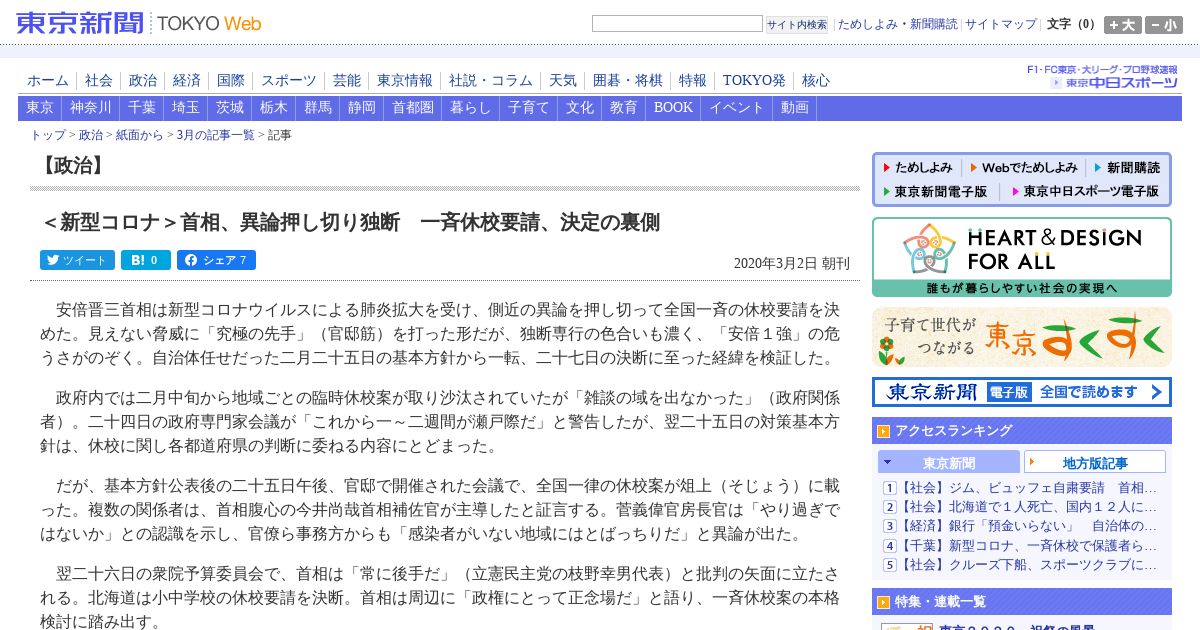The width and height of the screenshot is (1200, 630).
Task: Select 神奈川 in regional bar
Action: point(91,108)
